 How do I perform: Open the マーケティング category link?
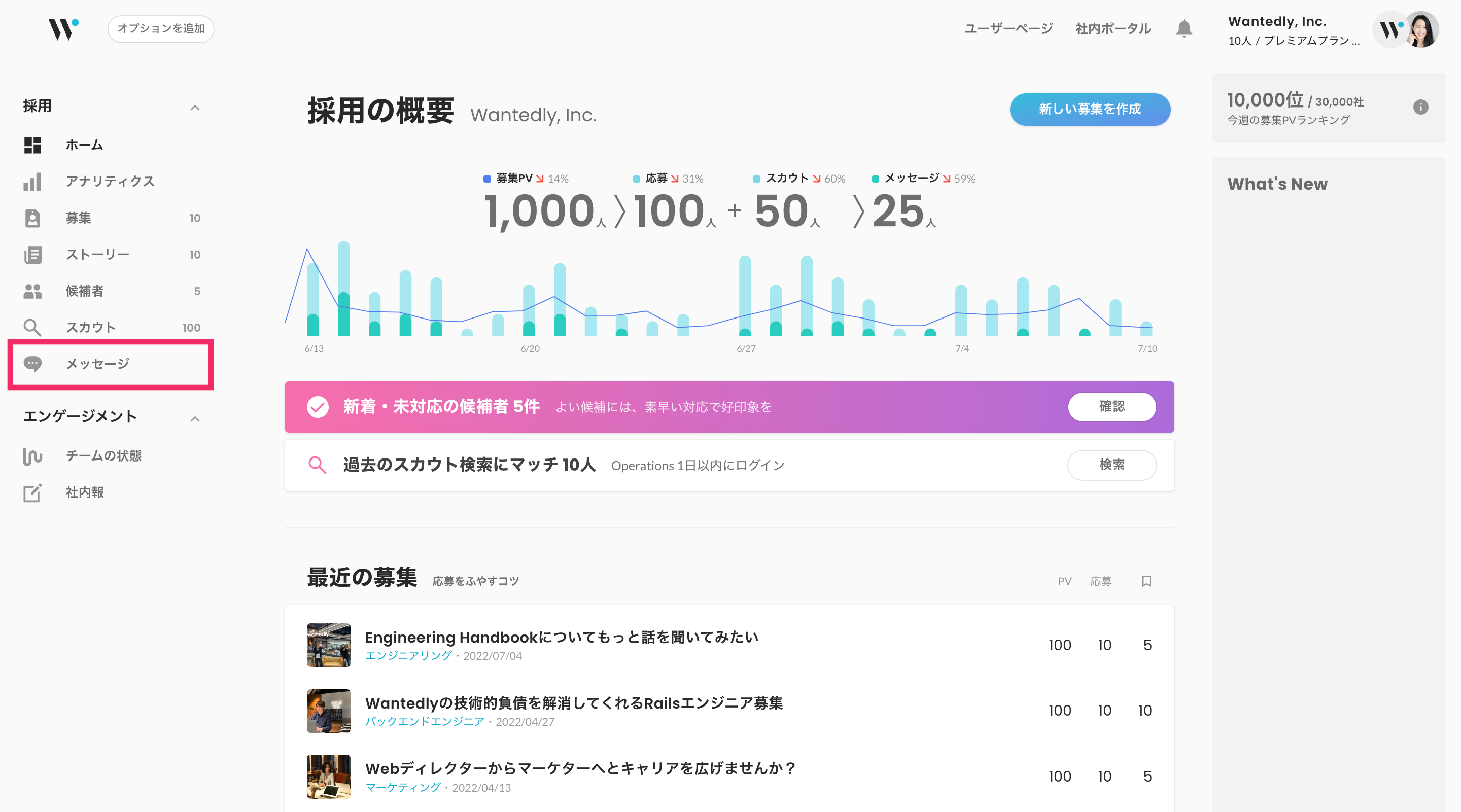pos(403,788)
